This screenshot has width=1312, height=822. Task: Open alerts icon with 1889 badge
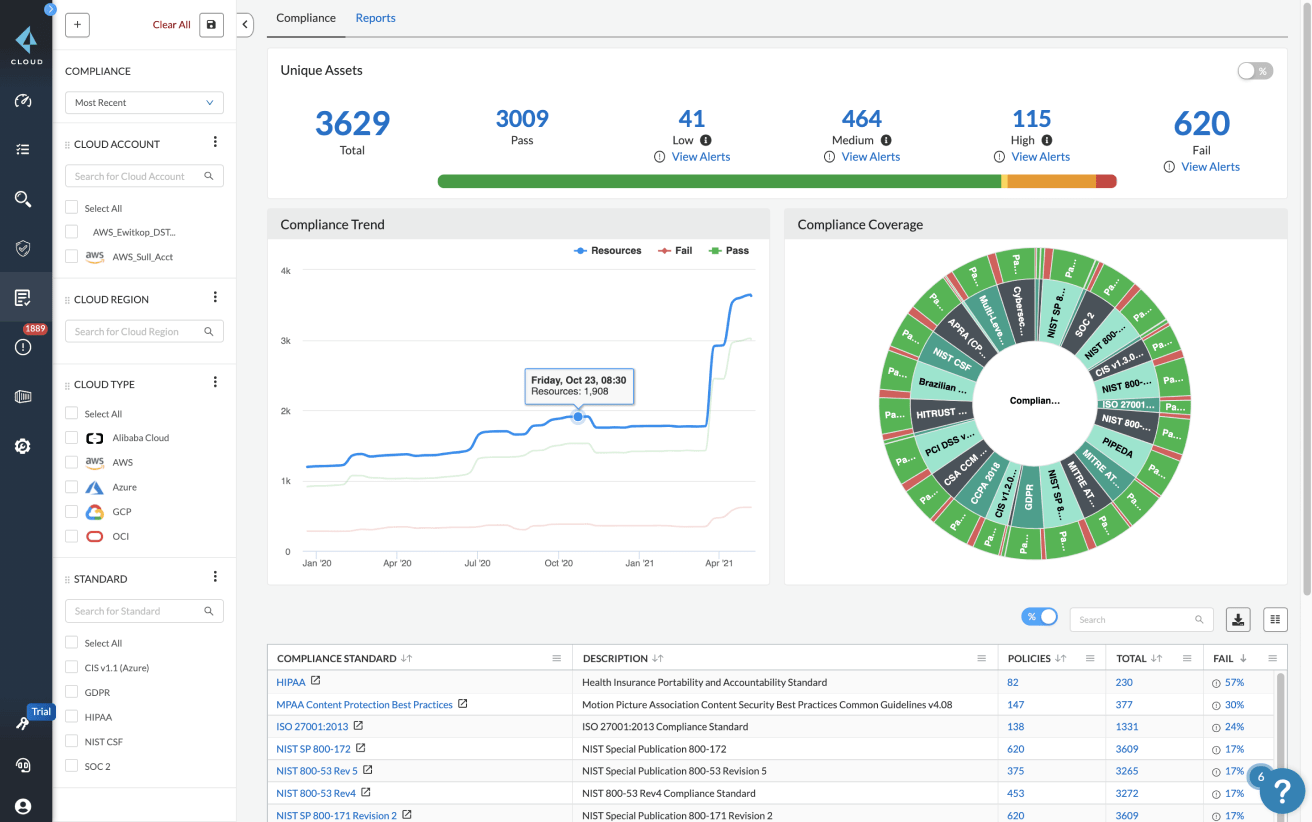coord(23,346)
